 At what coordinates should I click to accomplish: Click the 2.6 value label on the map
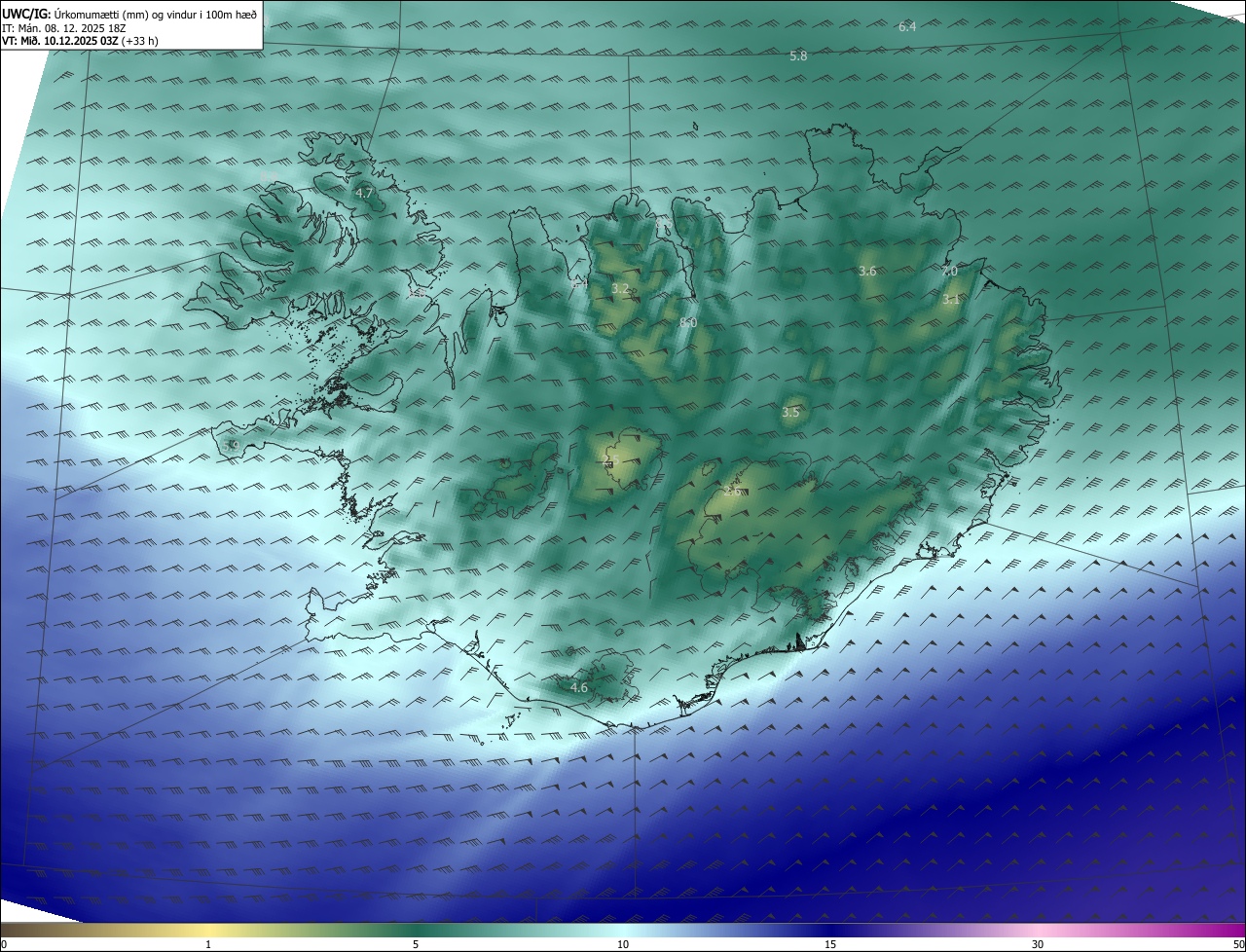point(732,492)
